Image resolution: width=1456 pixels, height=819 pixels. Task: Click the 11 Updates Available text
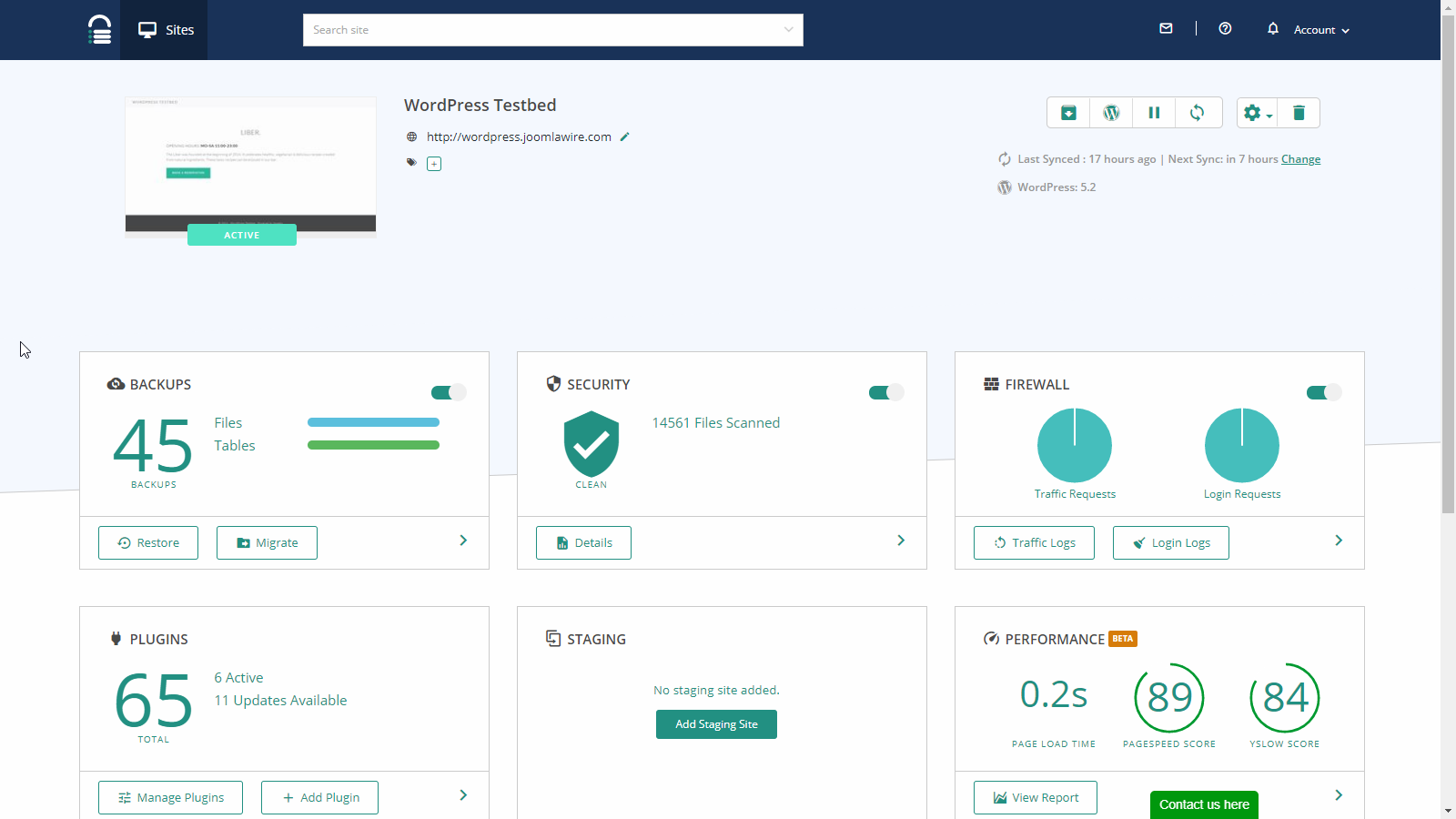280,701
